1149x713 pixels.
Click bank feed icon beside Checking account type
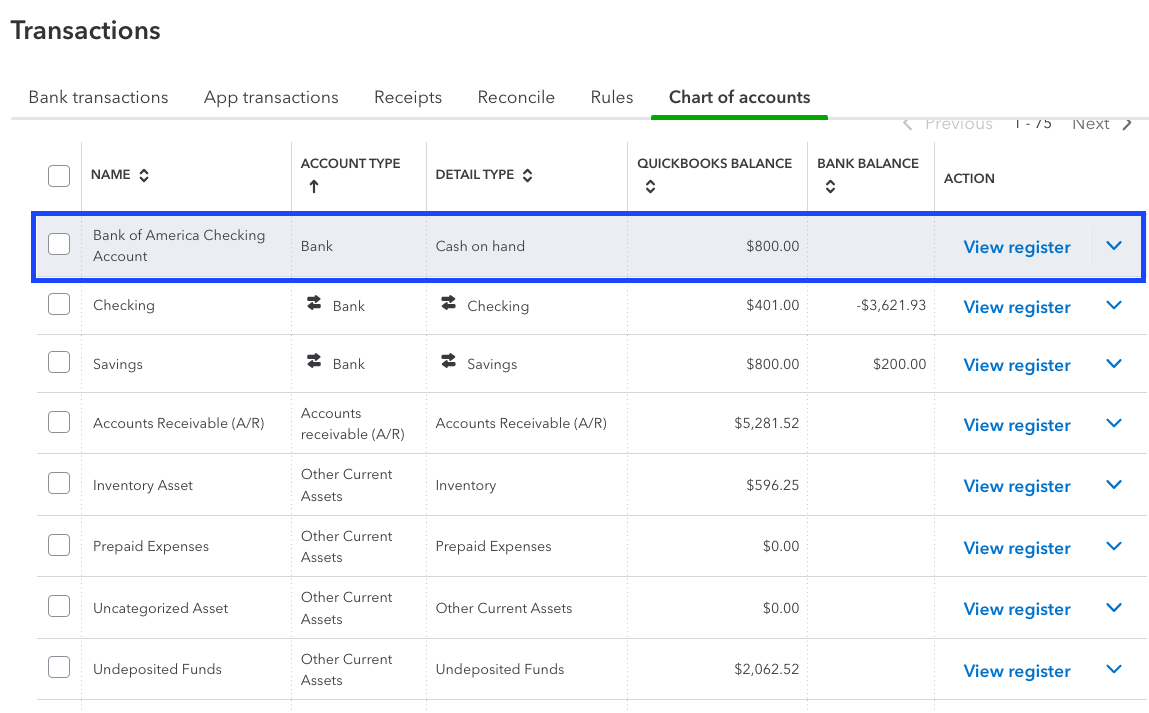coord(314,304)
